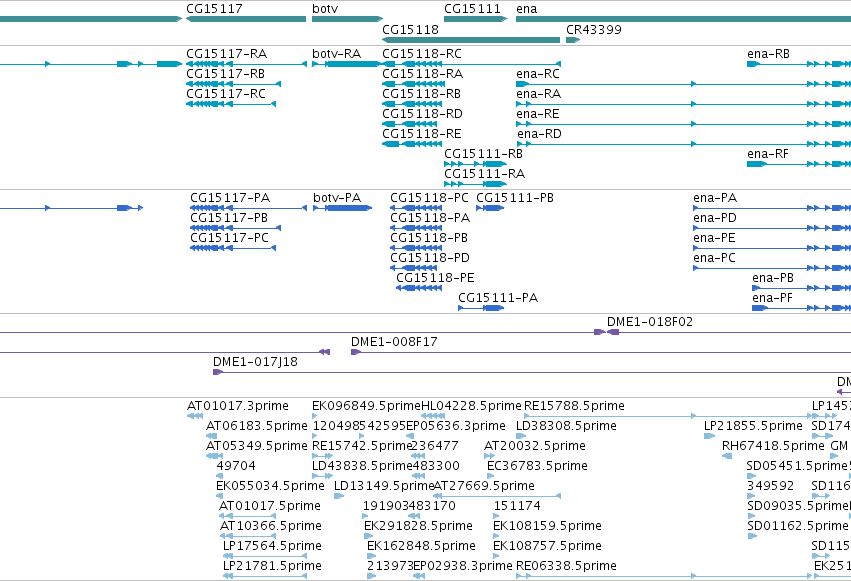Click EST EK108159.5prime
The height and width of the screenshot is (581, 851).
(547, 526)
